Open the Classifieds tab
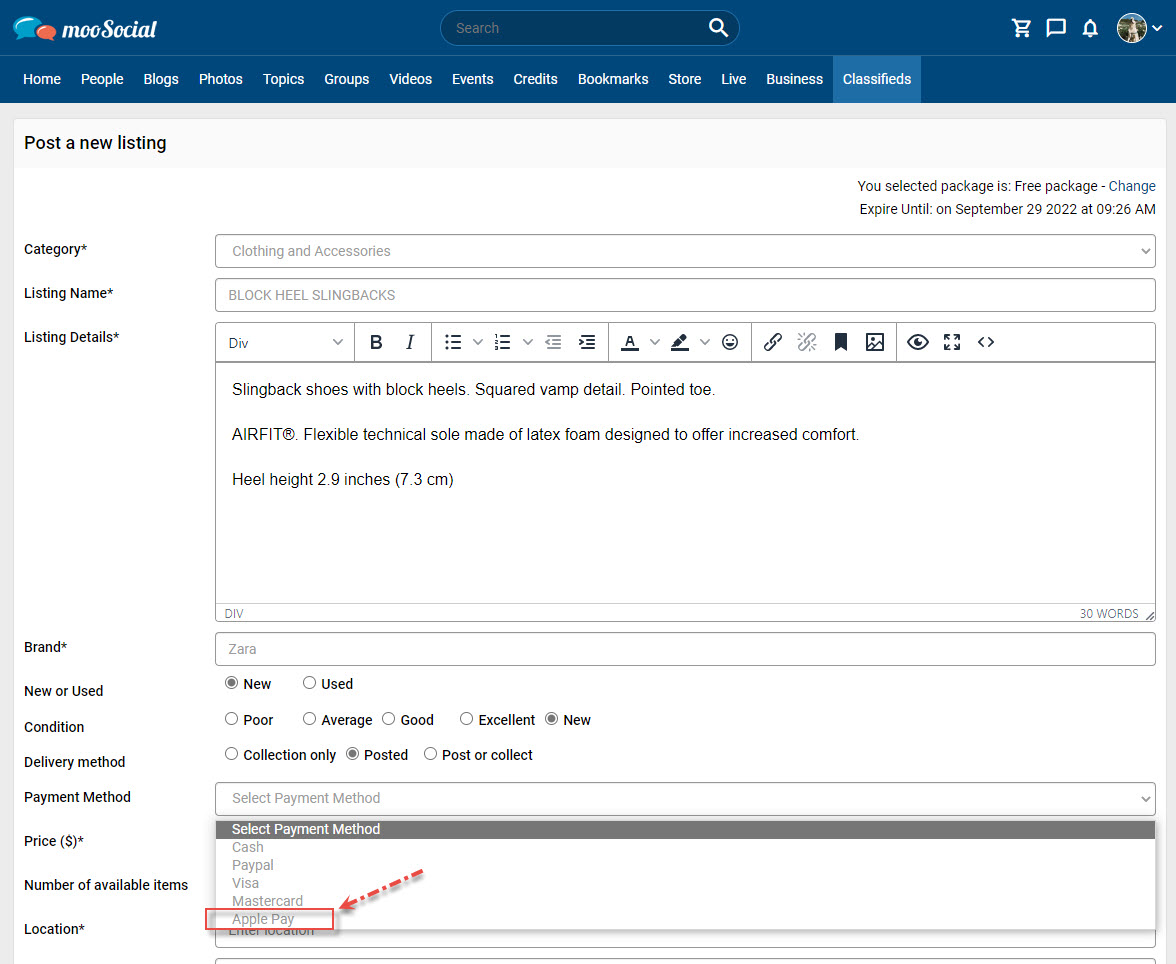1176x964 pixels. click(x=877, y=79)
